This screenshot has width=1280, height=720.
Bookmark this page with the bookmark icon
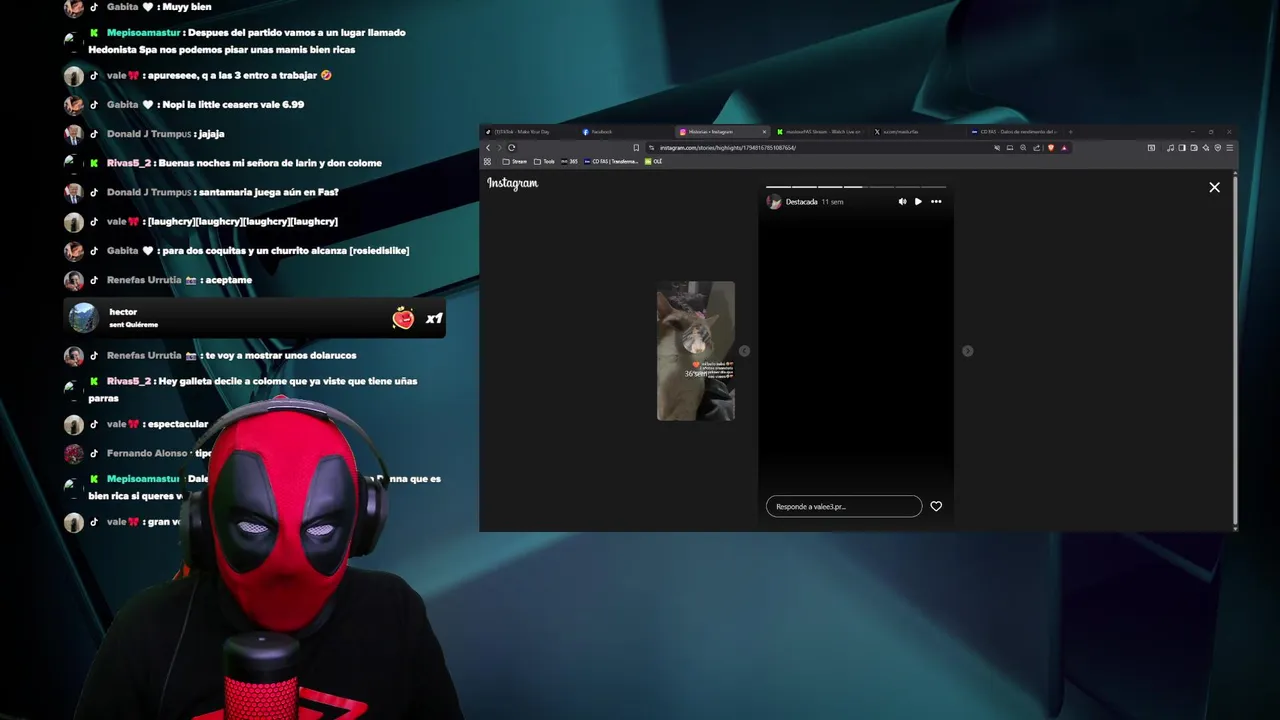point(636,148)
